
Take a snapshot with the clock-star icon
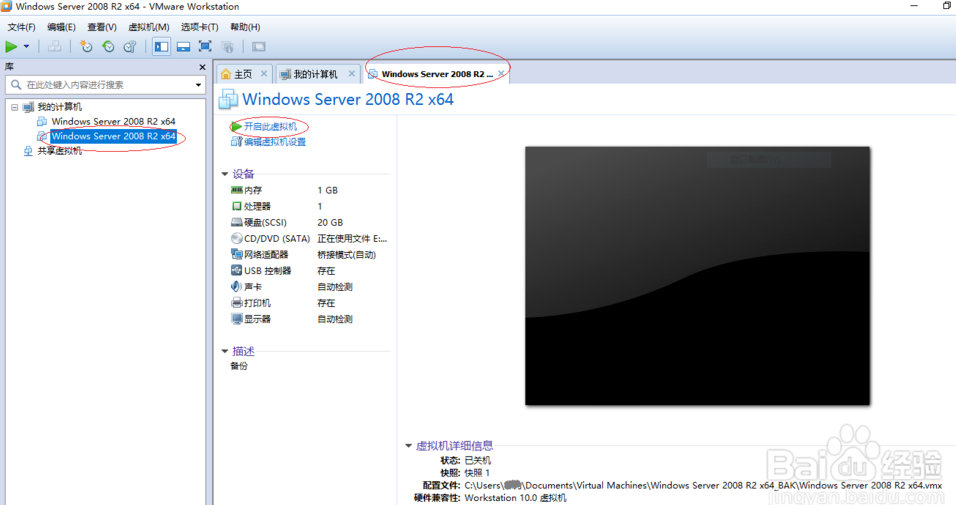click(86, 46)
